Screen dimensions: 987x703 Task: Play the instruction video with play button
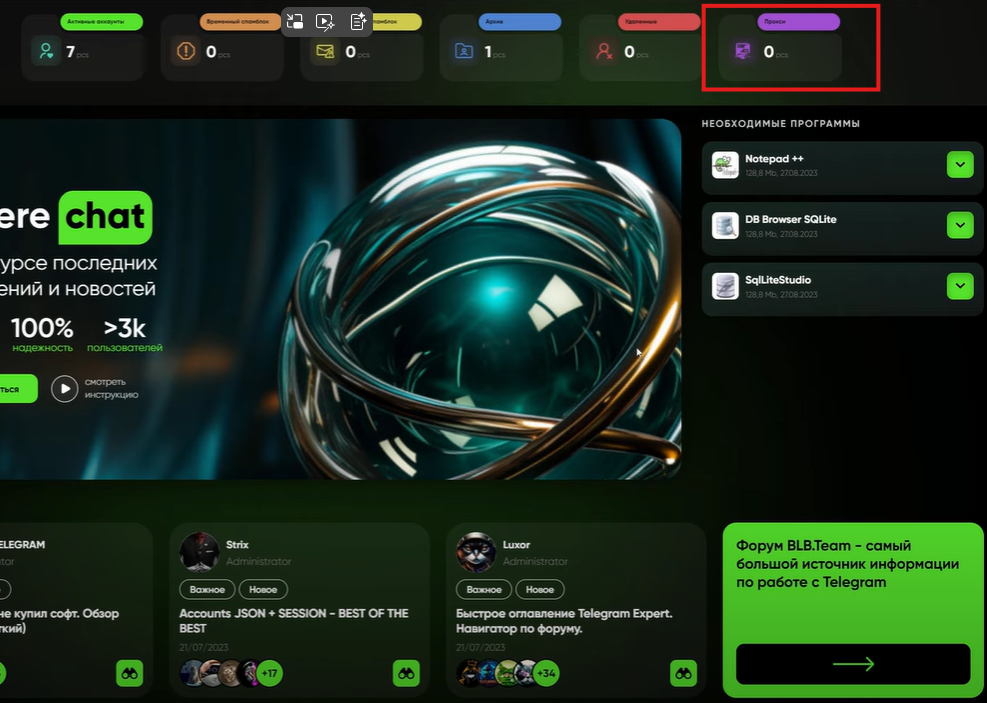pyautogui.click(x=64, y=389)
